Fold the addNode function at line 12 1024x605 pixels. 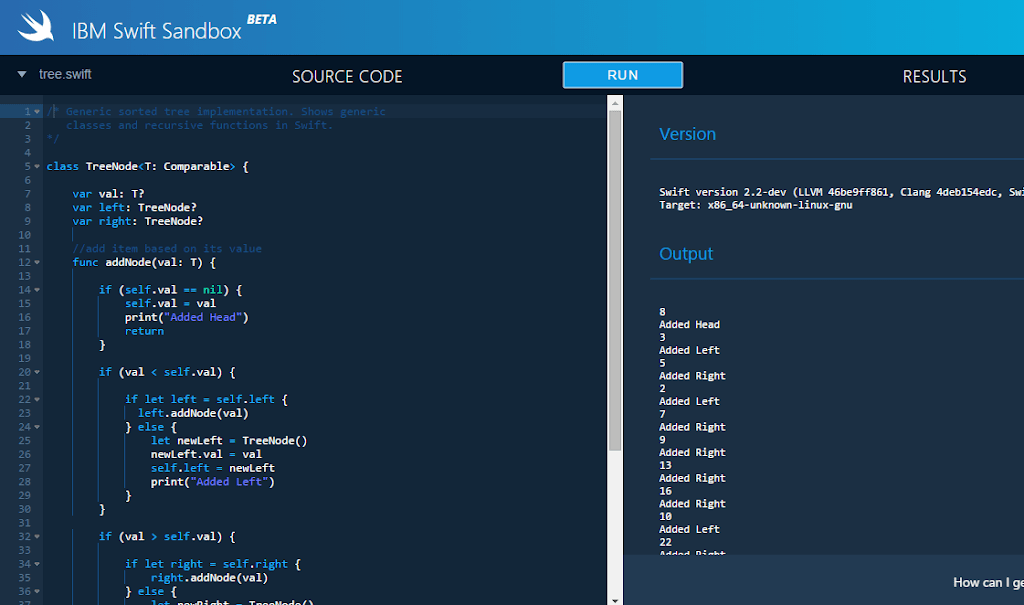37,263
